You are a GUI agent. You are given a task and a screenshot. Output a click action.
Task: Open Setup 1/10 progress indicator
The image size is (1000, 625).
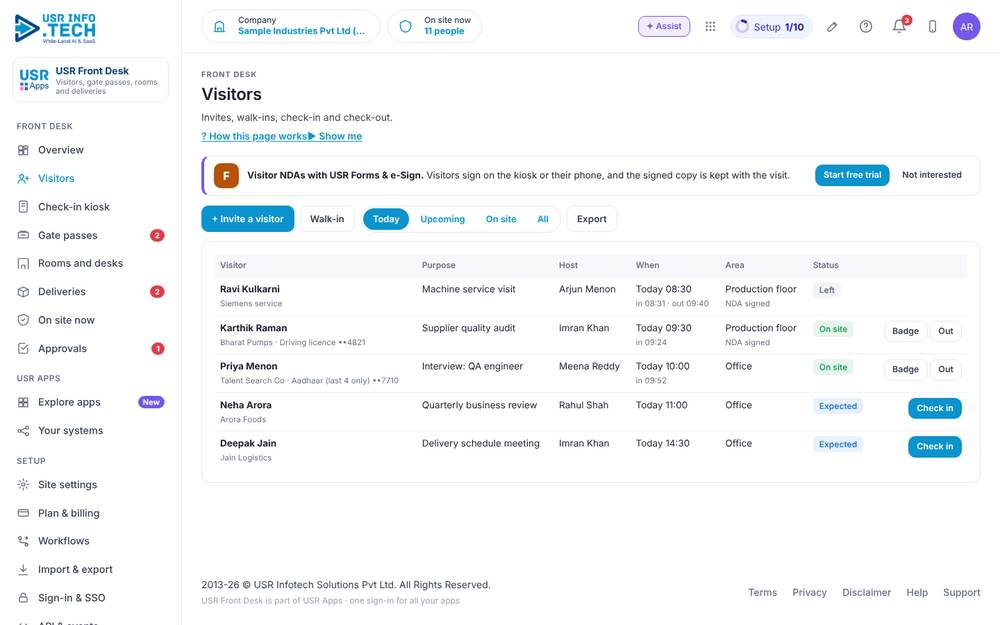click(771, 27)
